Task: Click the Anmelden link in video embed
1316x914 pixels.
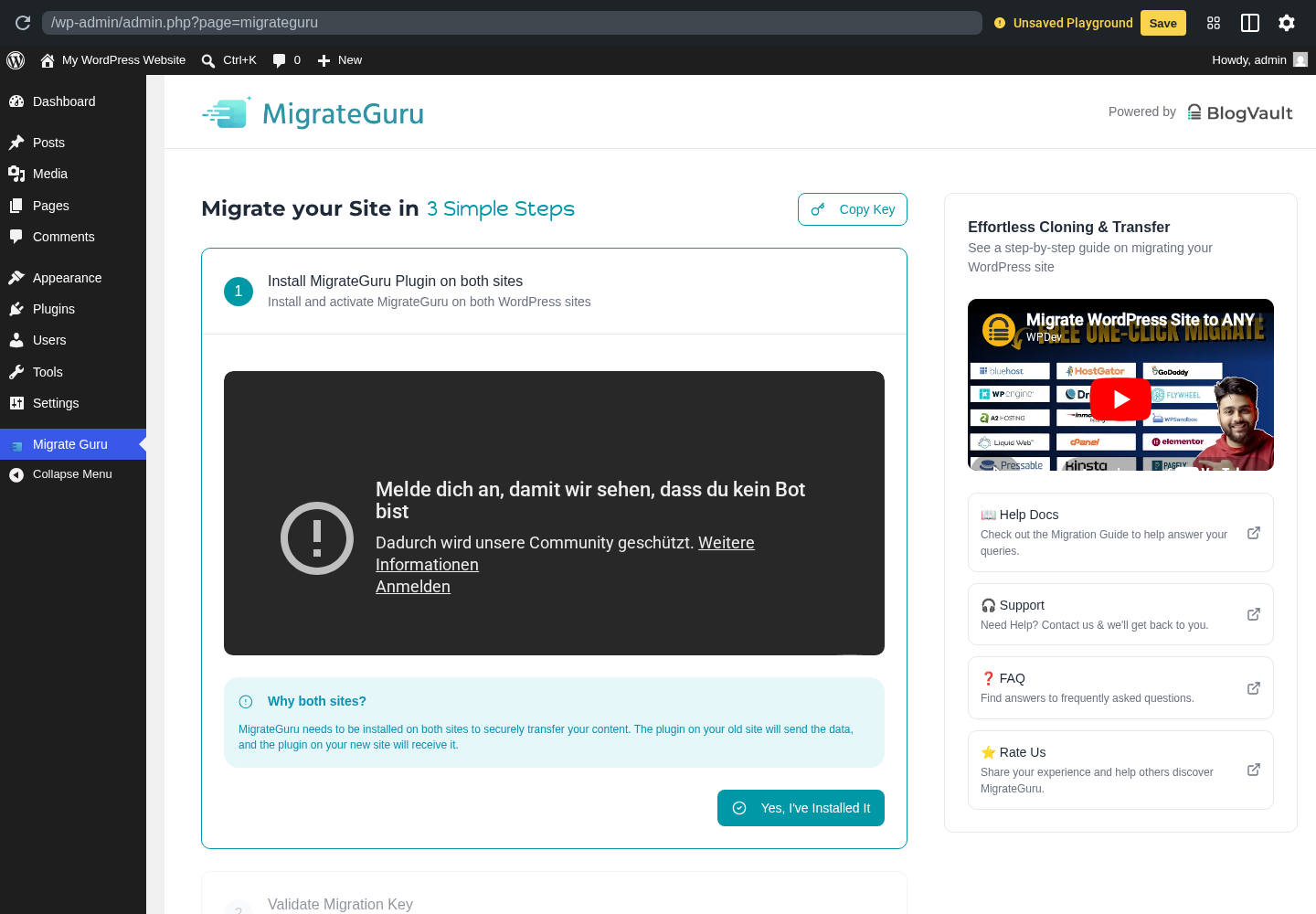Action: tap(413, 587)
